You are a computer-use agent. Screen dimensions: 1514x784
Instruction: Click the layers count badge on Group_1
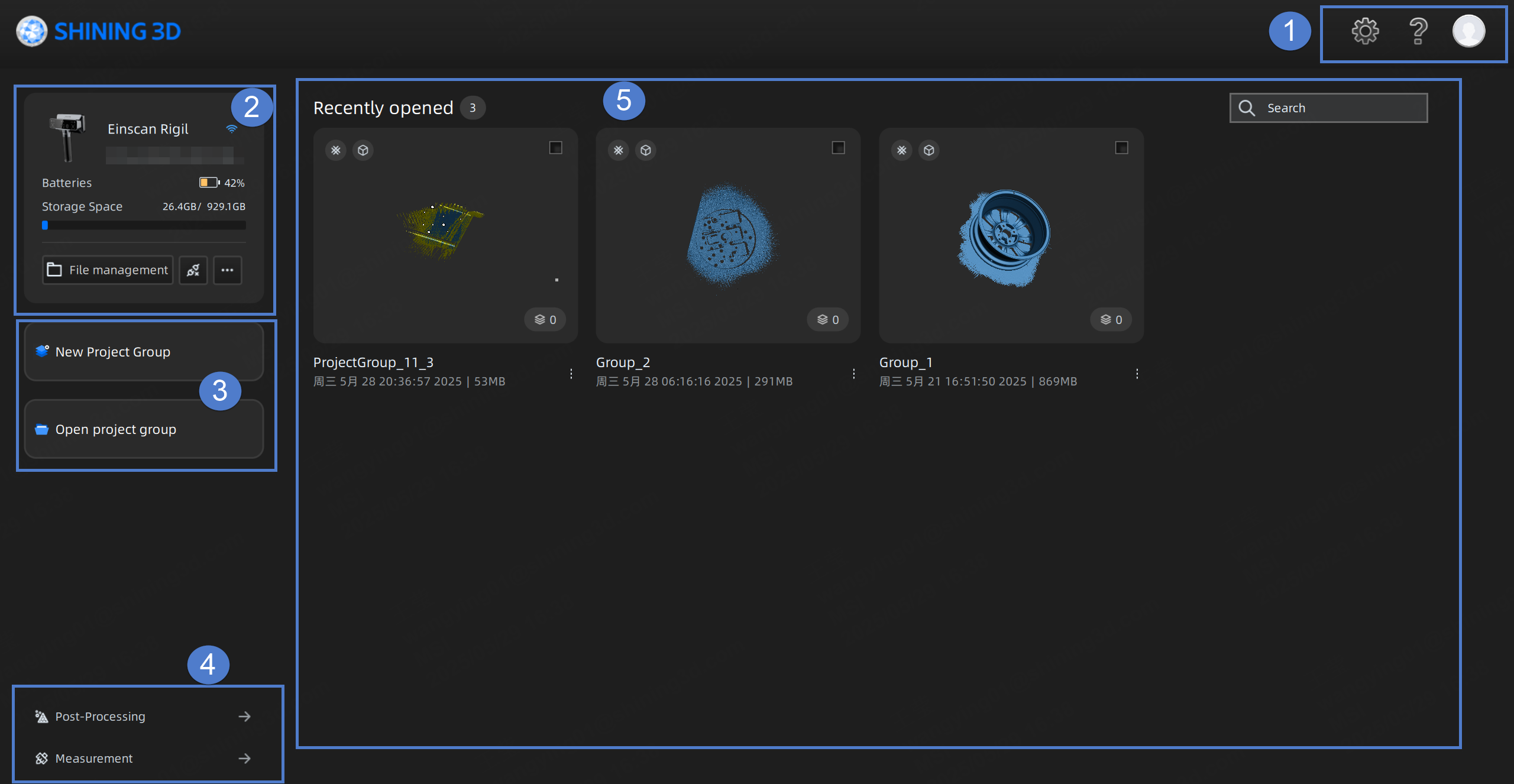[1111, 320]
